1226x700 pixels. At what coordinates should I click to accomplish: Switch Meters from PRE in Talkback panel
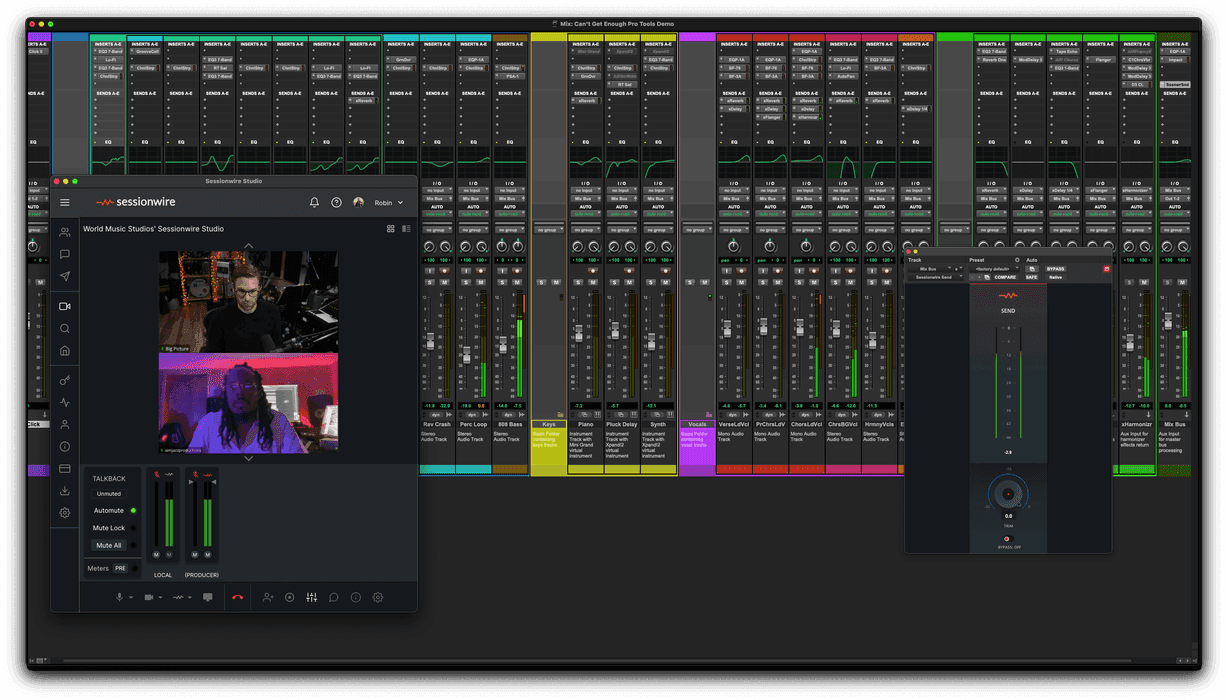[121, 568]
